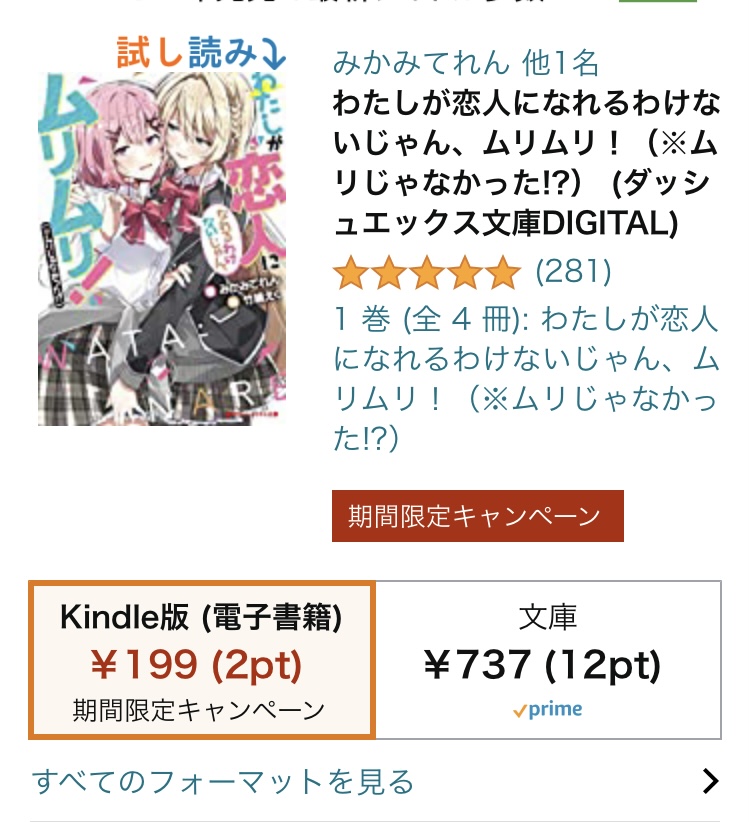This screenshot has width=750, height=822.
Task: Click the book title heading text
Action: pyautogui.click(x=526, y=163)
